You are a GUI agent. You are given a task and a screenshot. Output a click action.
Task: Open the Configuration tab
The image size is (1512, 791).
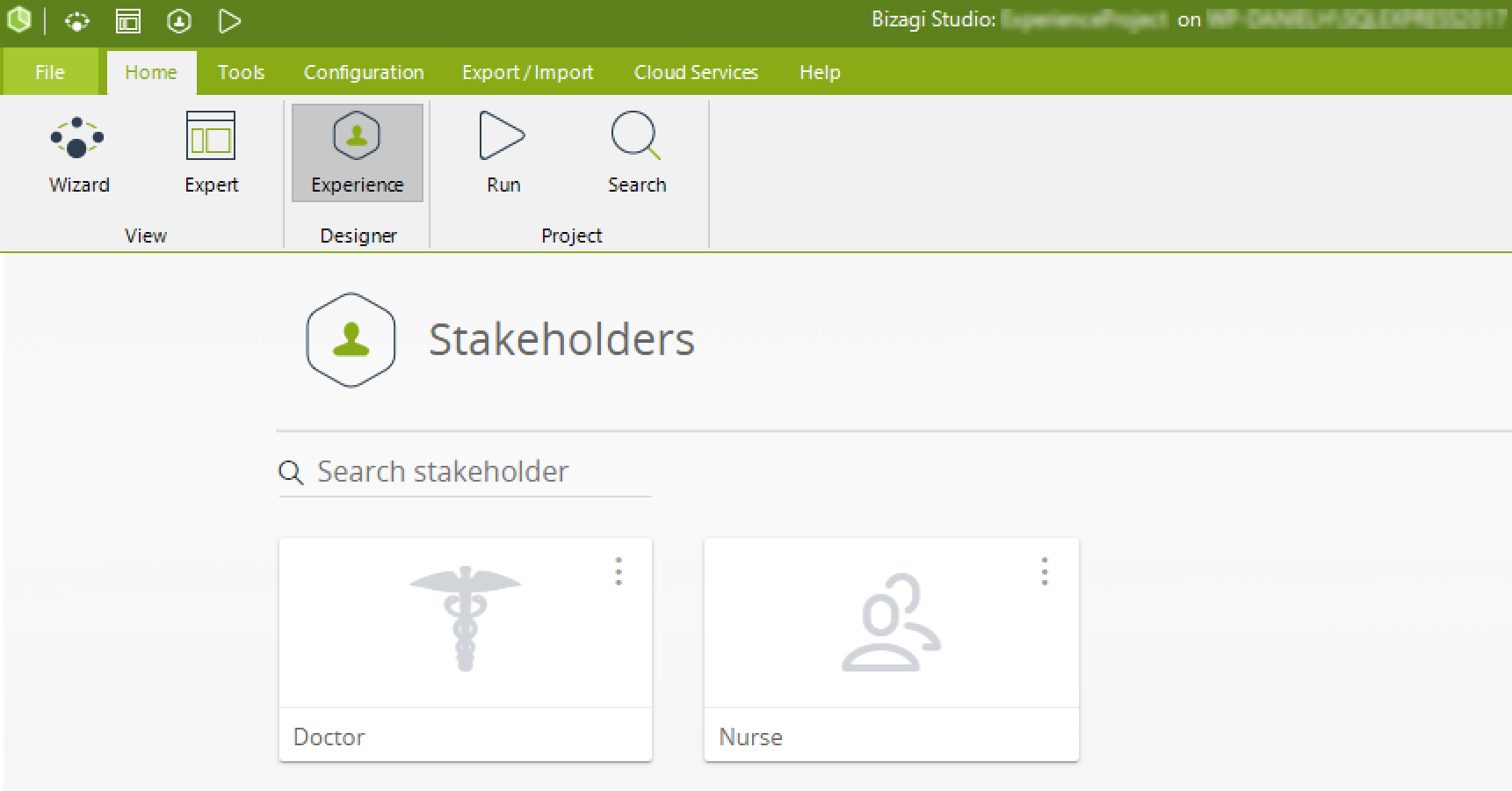(x=364, y=72)
